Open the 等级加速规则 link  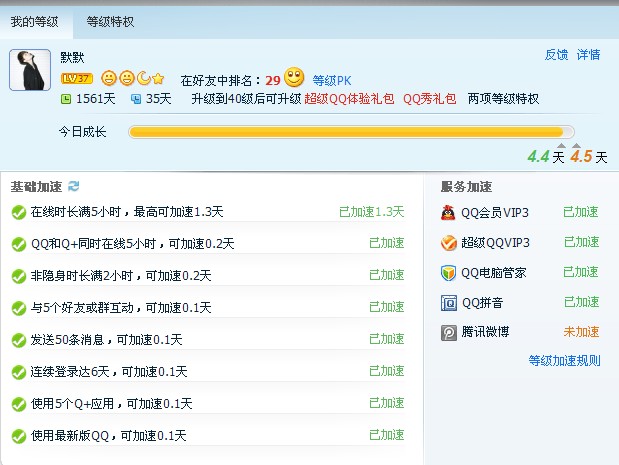coord(565,360)
